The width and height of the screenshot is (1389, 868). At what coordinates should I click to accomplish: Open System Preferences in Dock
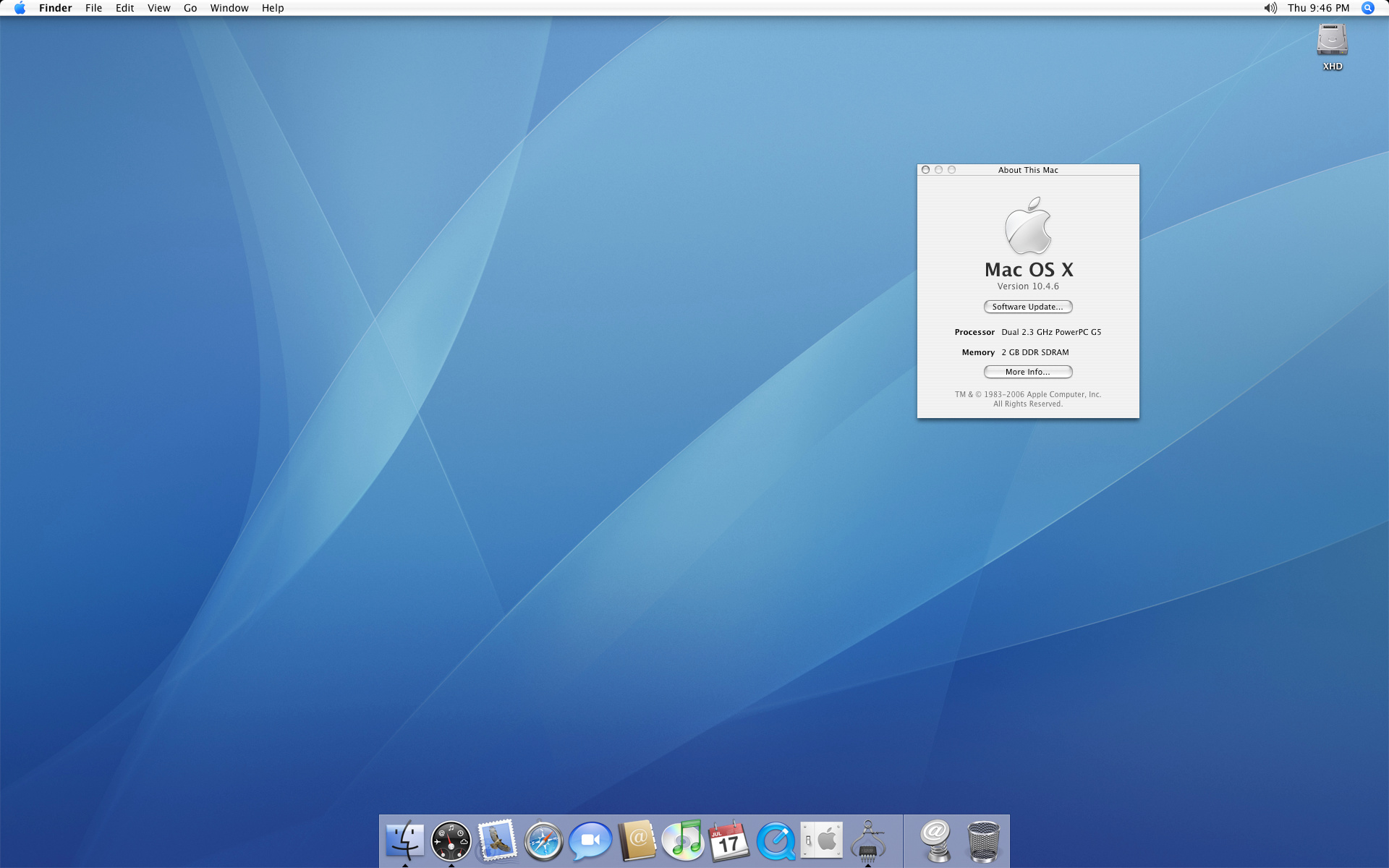[x=822, y=841]
